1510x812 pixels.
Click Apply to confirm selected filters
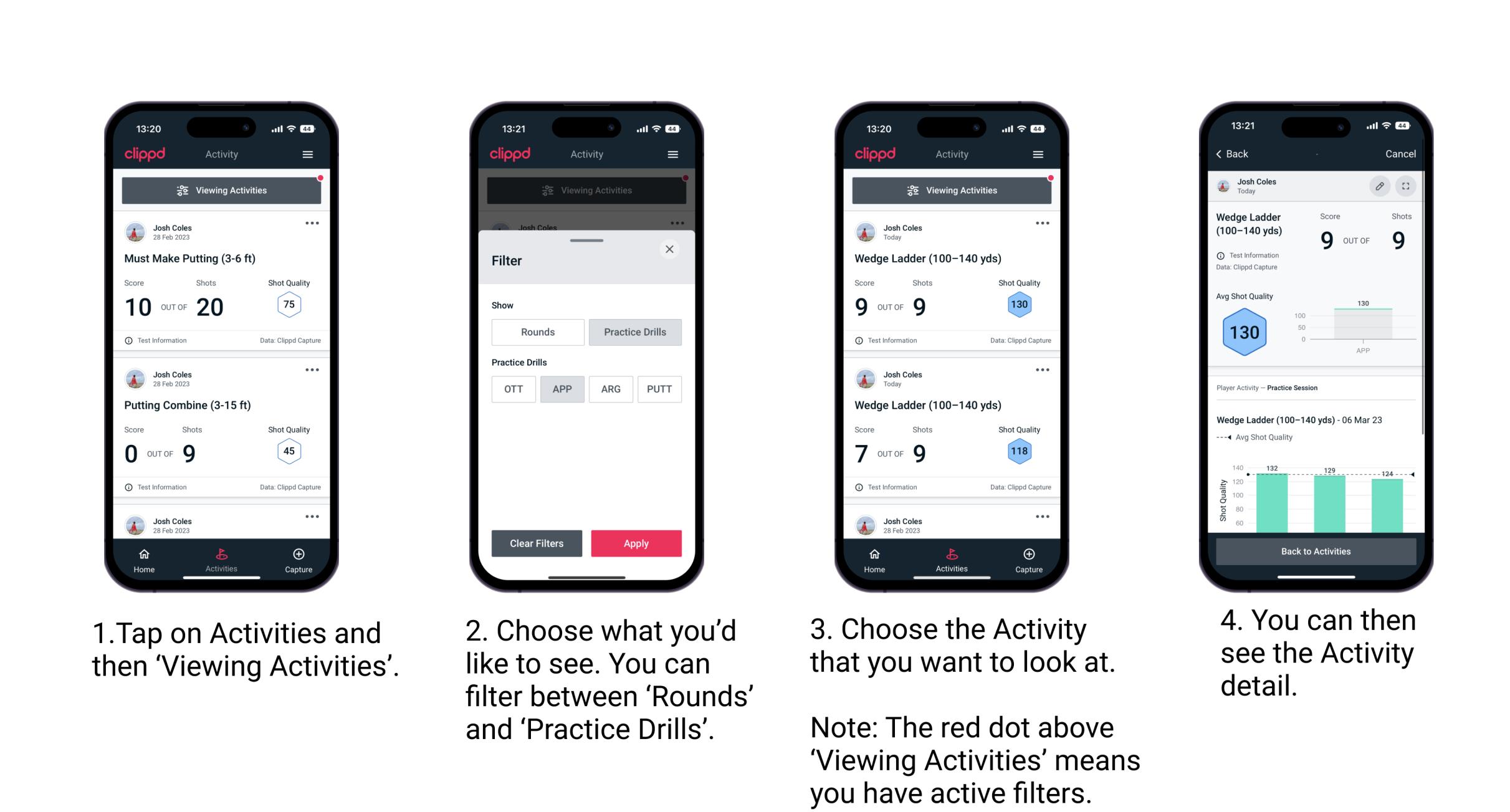(636, 543)
